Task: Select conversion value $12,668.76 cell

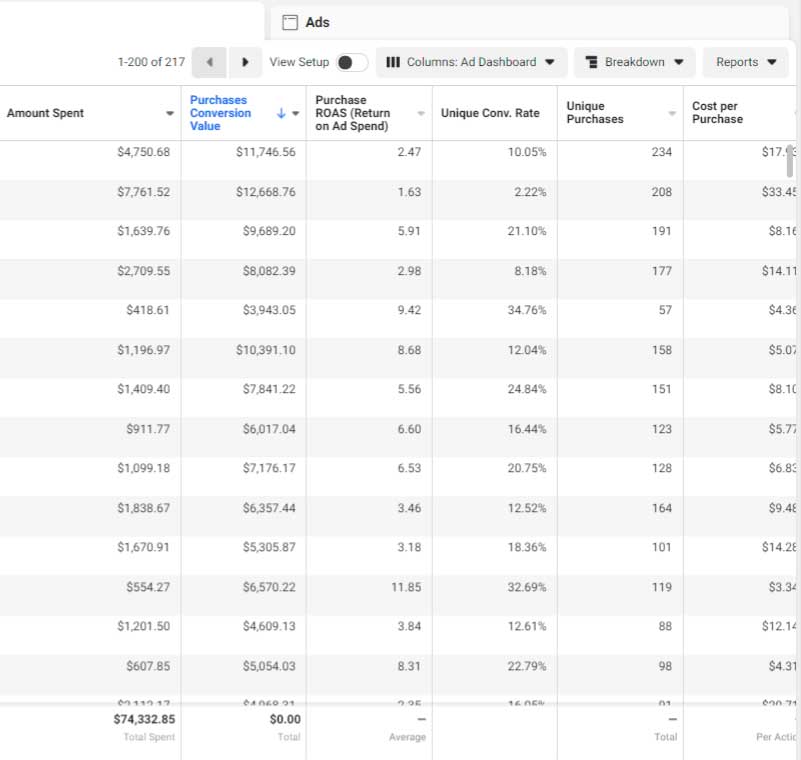Action: click(x=266, y=192)
